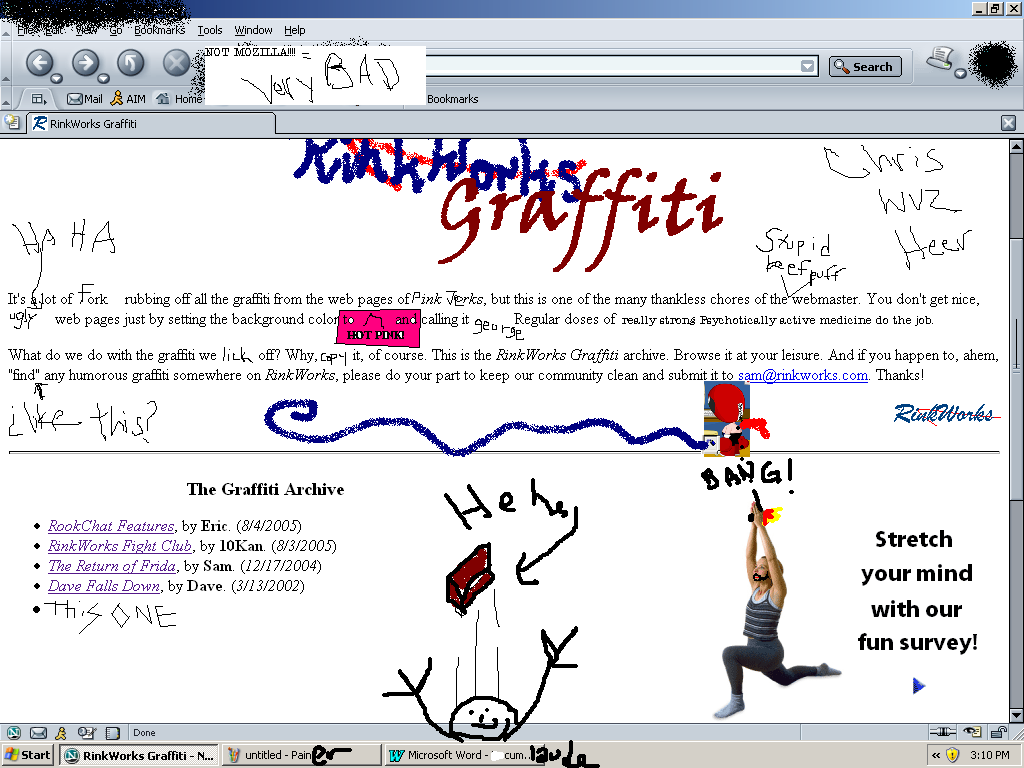Open the Bookmarks menu in menu bar
Screen dimensions: 1024x768
click(159, 30)
